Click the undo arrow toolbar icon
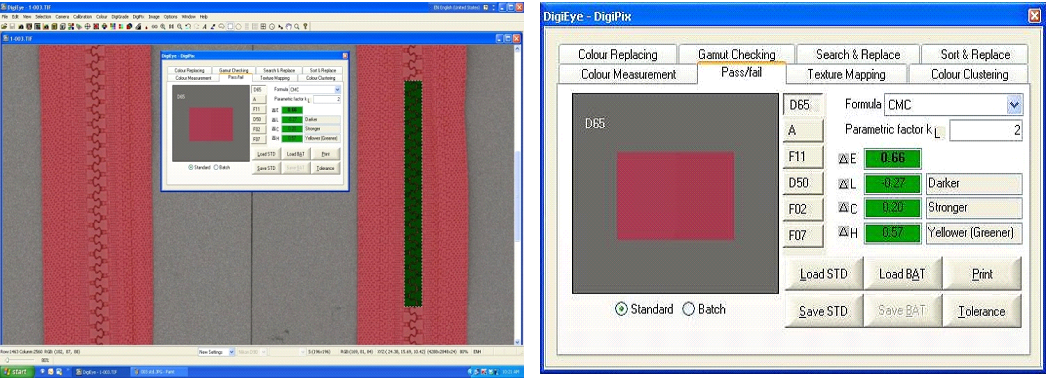This screenshot has height=381, width=1048. pos(188,26)
